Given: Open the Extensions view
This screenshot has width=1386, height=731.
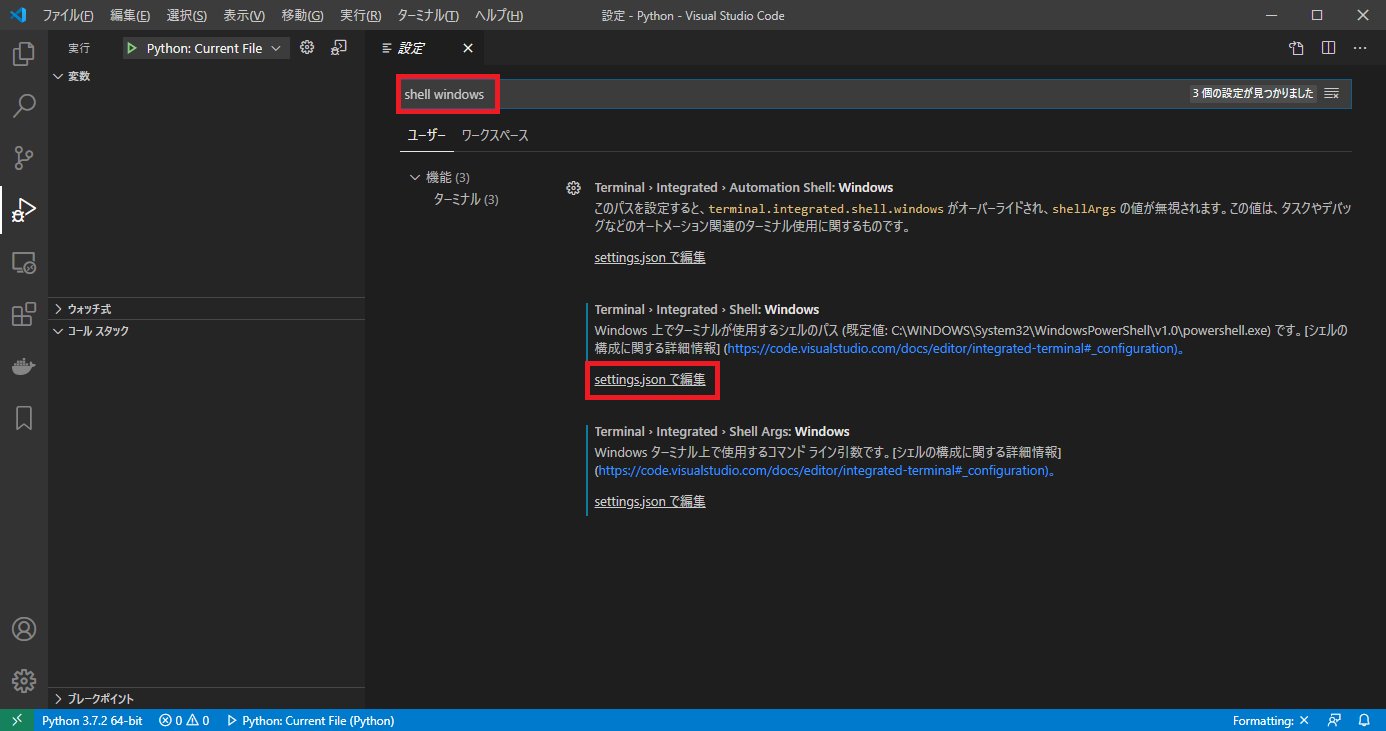Looking at the screenshot, I should (x=24, y=314).
